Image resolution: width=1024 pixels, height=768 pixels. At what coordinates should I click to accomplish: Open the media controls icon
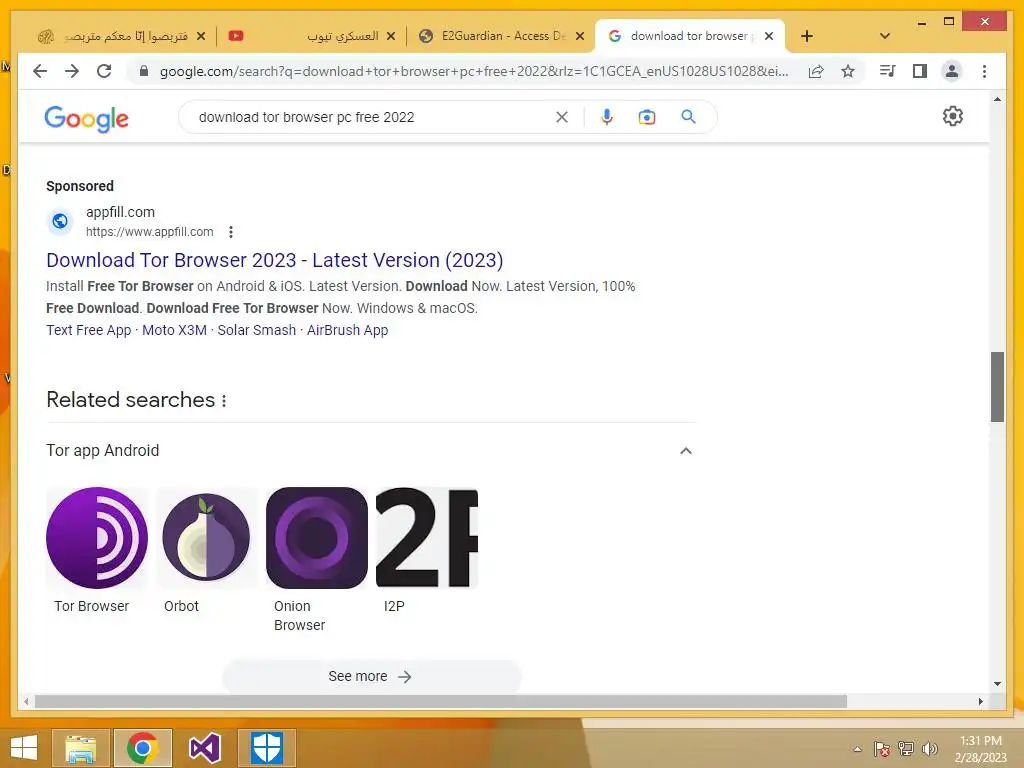coord(888,71)
